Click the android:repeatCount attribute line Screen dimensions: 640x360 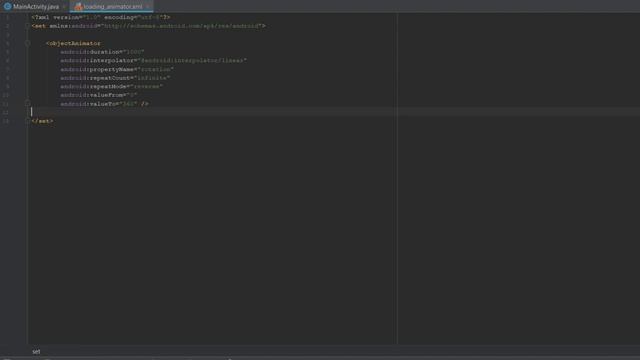pos(115,78)
